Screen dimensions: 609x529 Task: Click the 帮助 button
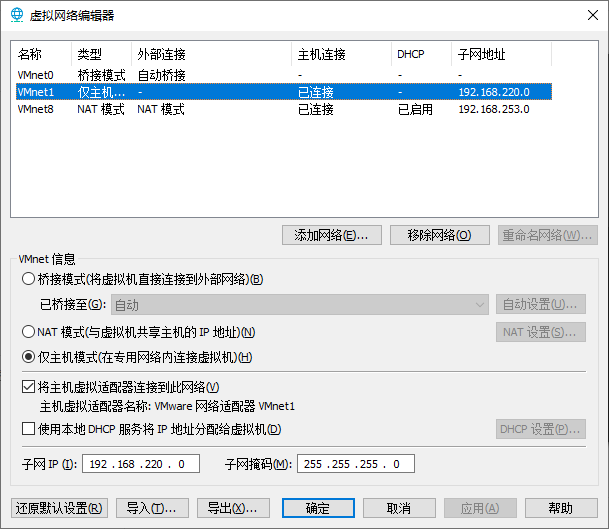(x=561, y=508)
